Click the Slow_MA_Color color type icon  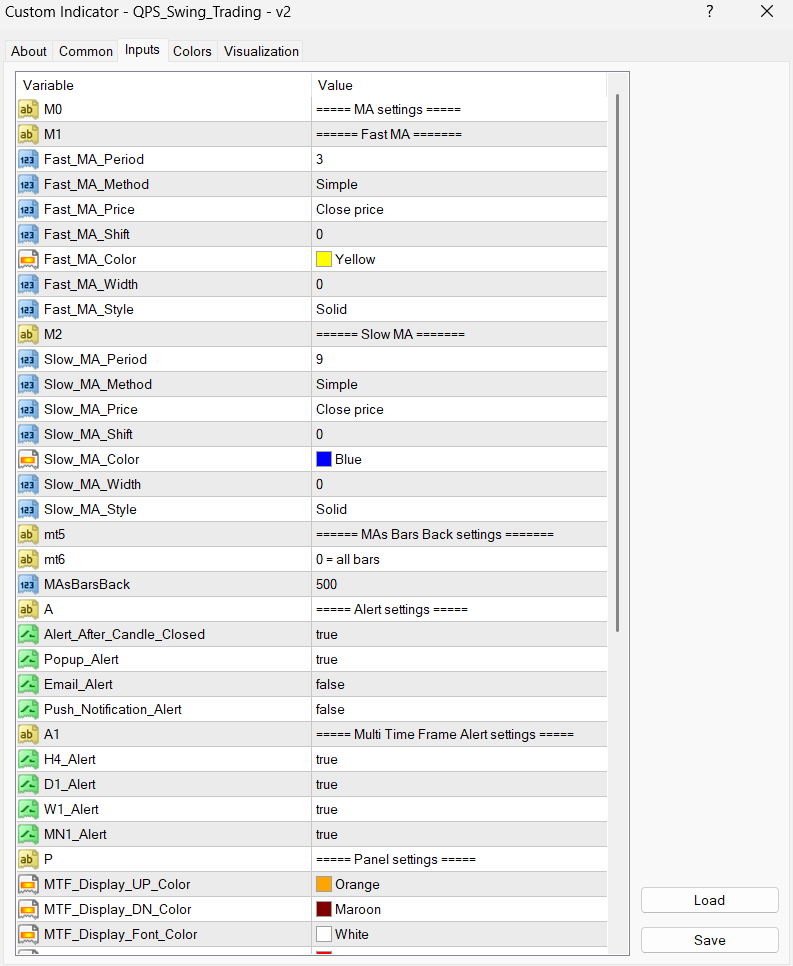(28, 459)
